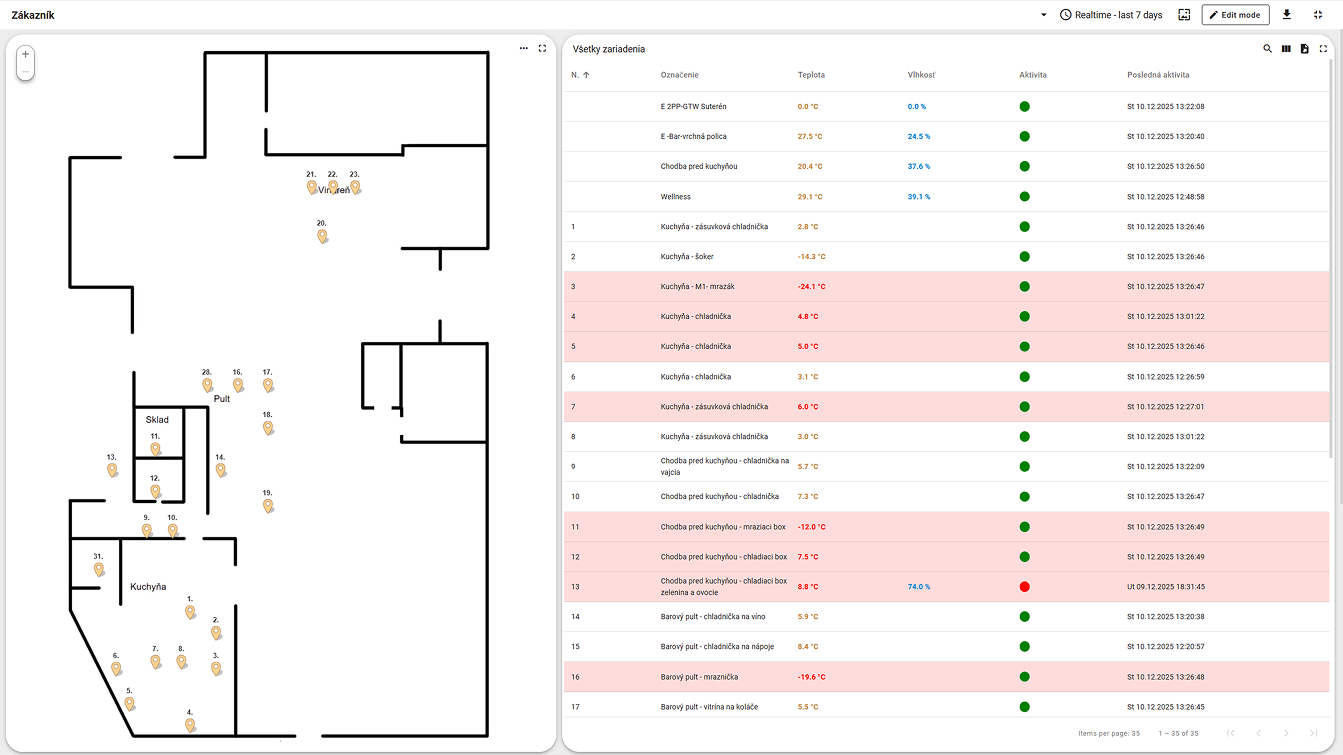Expand the floor plan widget to fullscreen

click(x=543, y=48)
